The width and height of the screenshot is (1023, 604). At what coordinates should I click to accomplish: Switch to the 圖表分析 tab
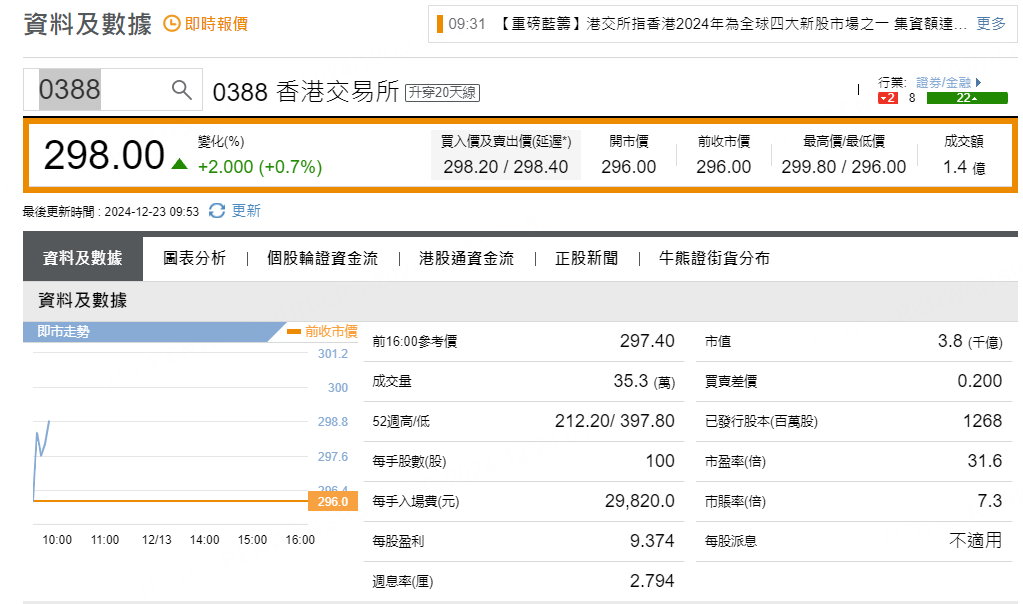click(x=194, y=258)
